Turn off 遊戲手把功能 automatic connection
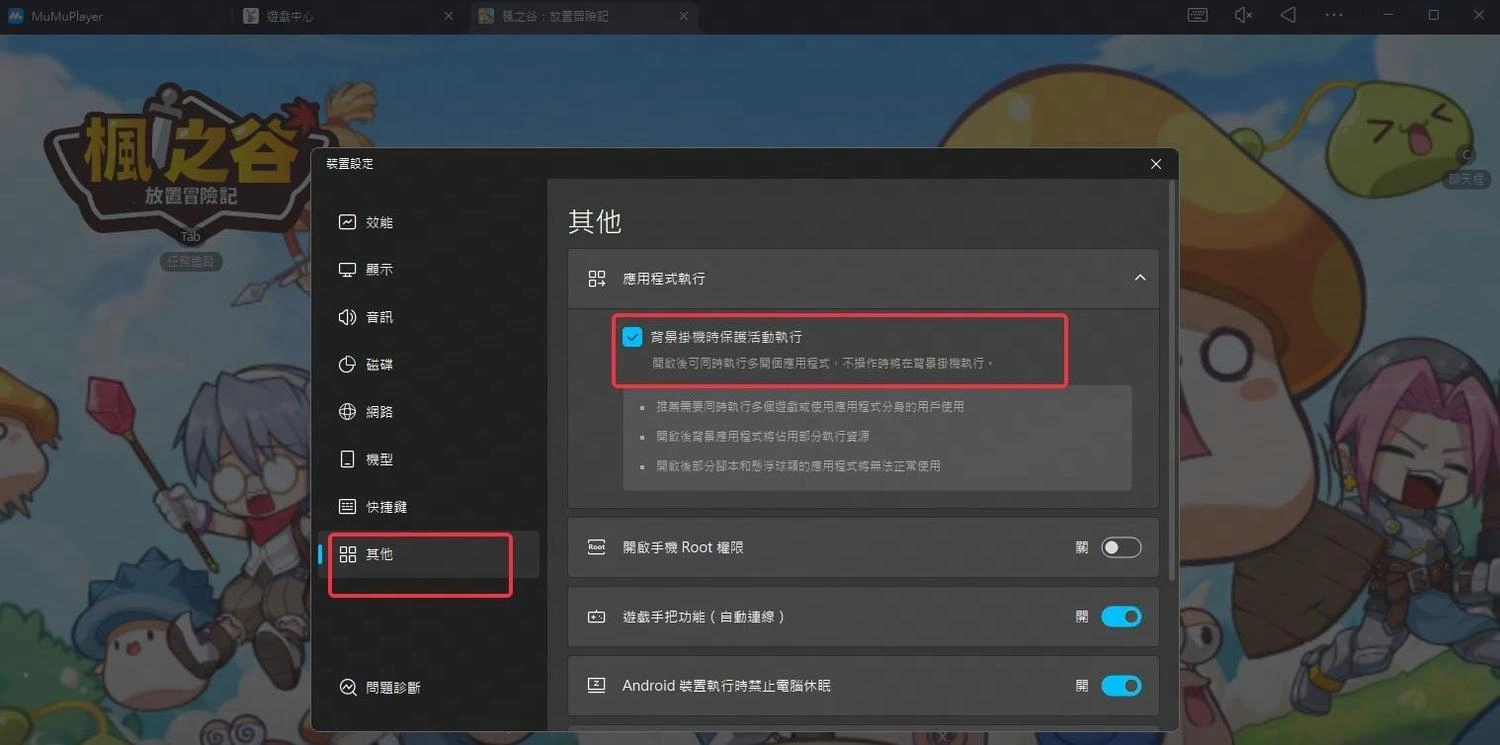The image size is (1500, 745). click(1120, 616)
